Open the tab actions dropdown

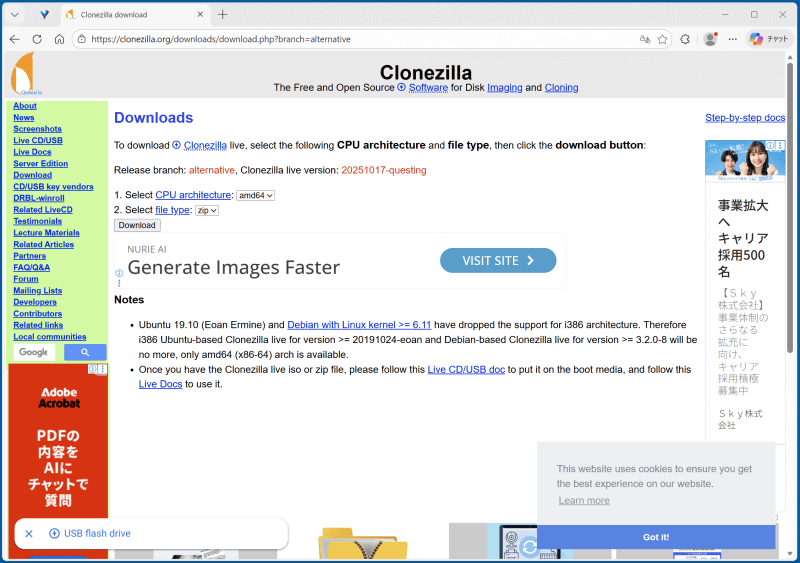coord(15,15)
